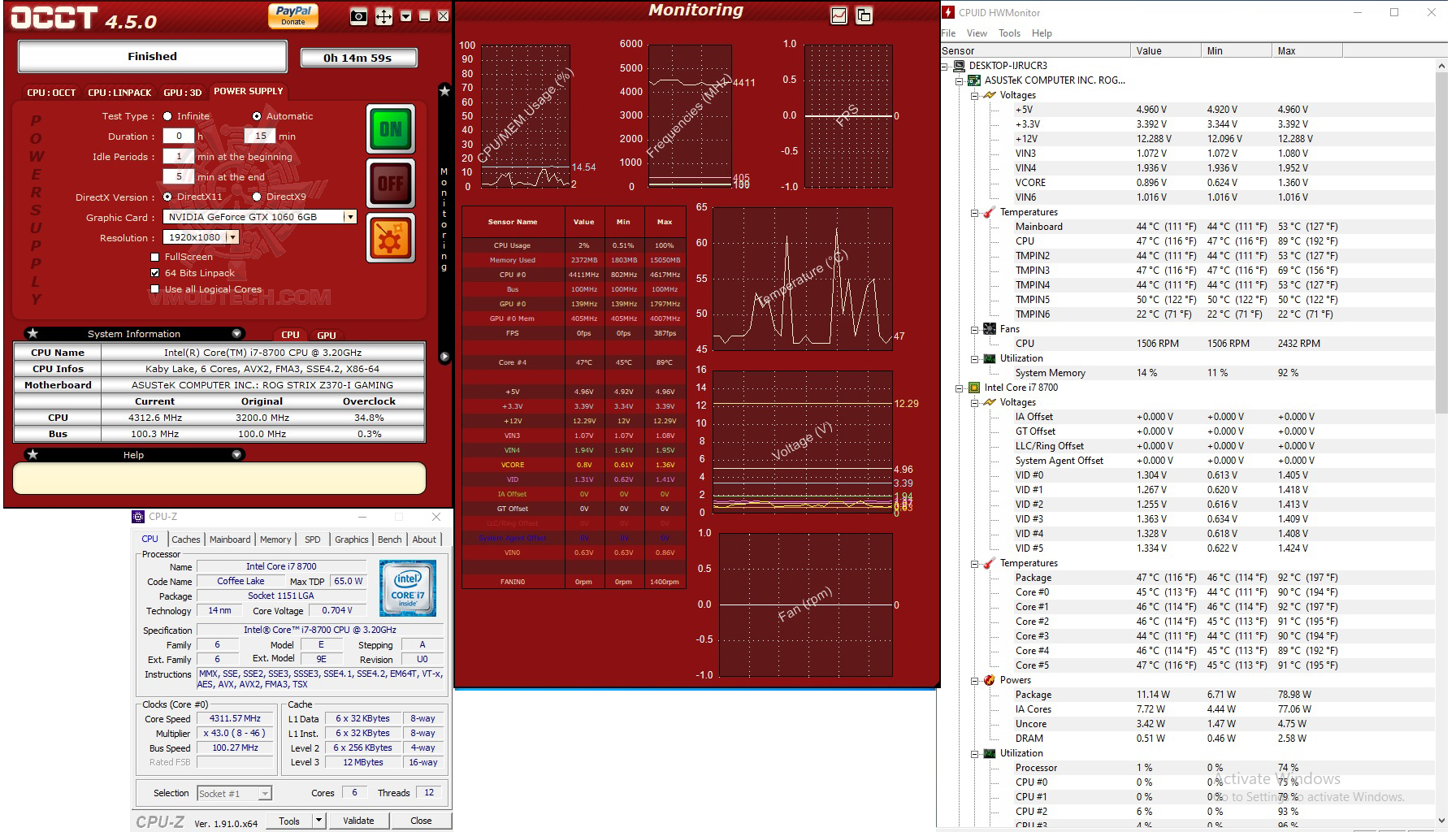
Task: Stop the test with the OFF button
Action: click(391, 184)
